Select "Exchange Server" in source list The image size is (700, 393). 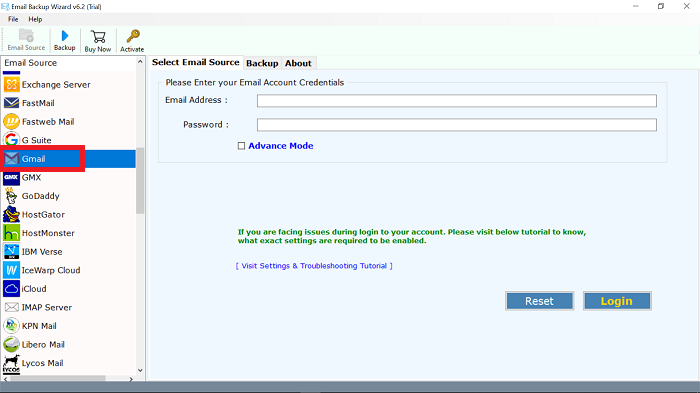click(56, 84)
